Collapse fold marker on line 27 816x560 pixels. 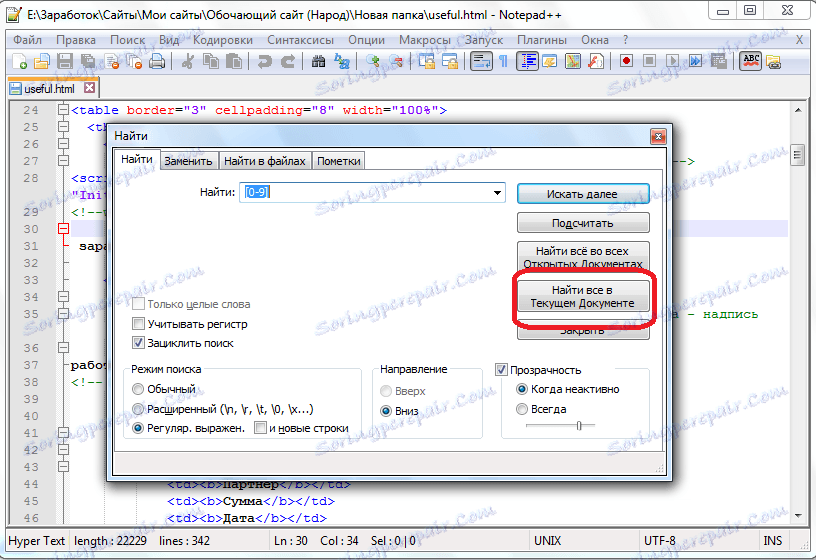click(63, 160)
